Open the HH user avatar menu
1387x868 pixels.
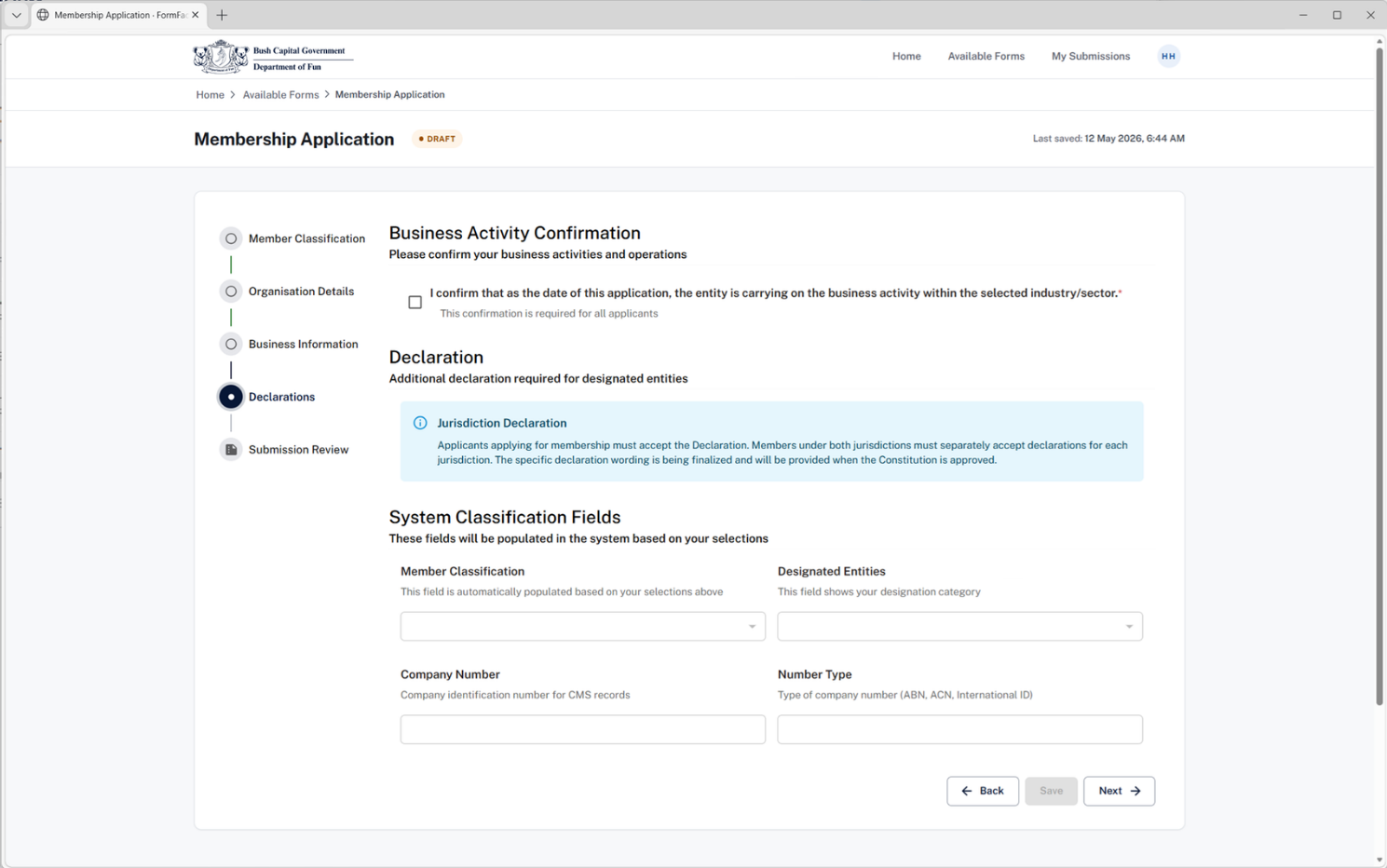coord(1168,56)
